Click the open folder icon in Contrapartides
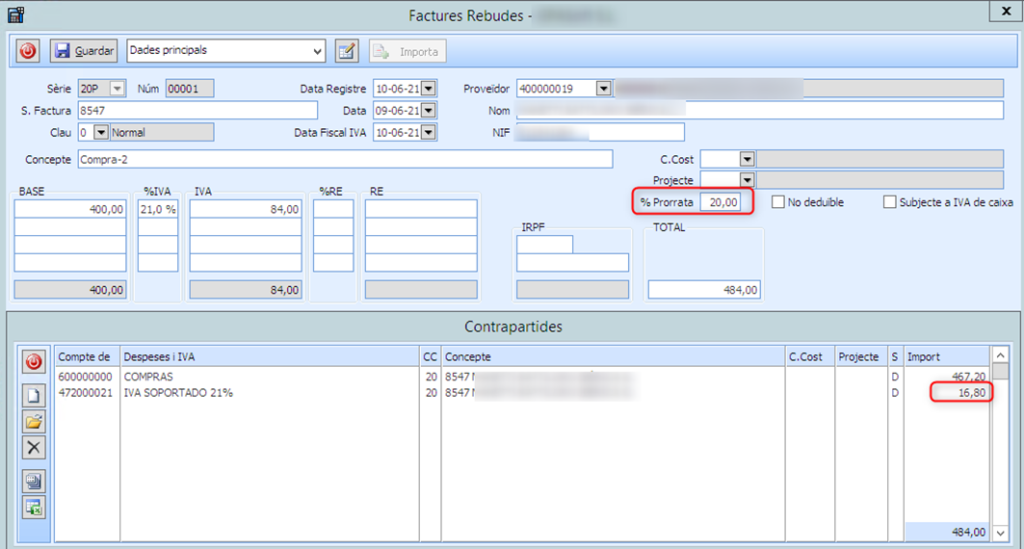This screenshot has height=549, width=1024. click(34, 422)
